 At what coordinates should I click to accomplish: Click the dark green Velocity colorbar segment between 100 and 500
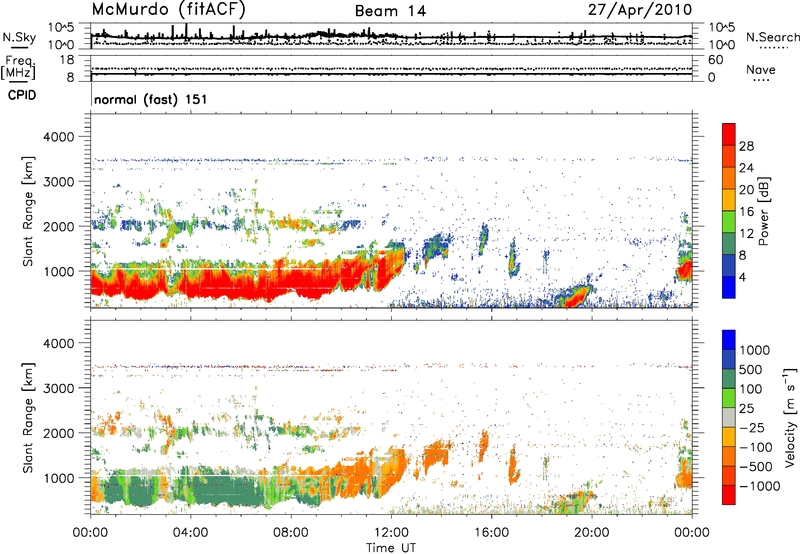729,379
